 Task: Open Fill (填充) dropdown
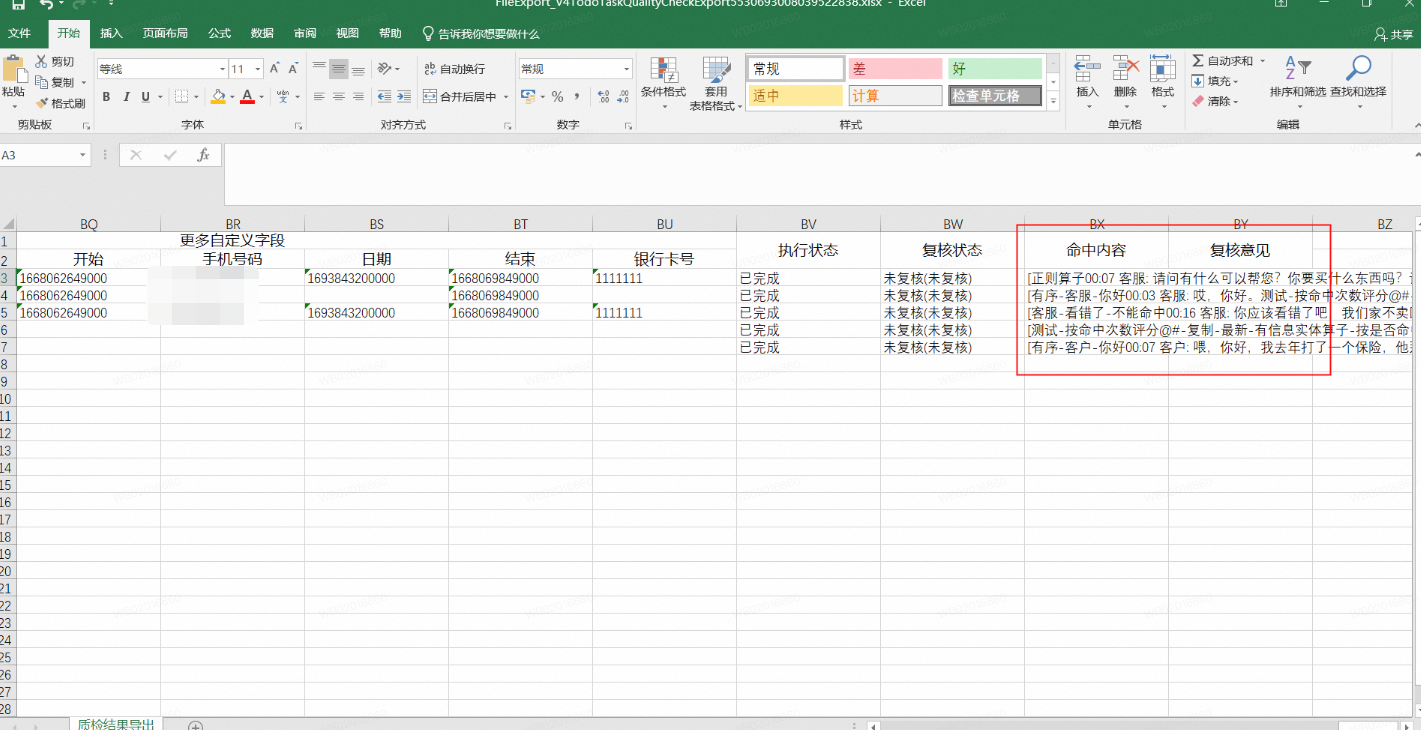click(1215, 81)
